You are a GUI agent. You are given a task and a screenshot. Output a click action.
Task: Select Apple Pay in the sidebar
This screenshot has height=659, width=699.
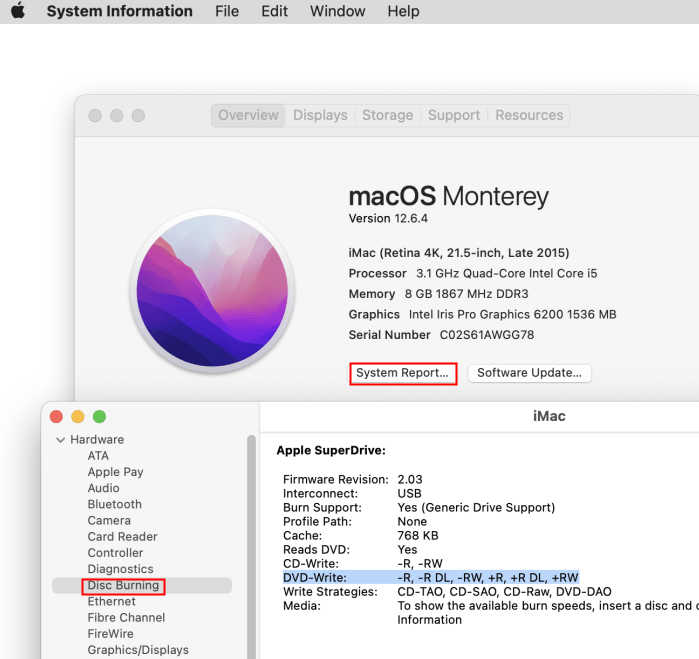click(x=115, y=472)
